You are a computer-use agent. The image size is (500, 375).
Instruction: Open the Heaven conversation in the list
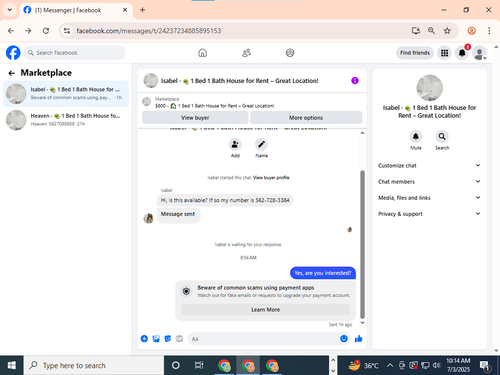pos(66,120)
